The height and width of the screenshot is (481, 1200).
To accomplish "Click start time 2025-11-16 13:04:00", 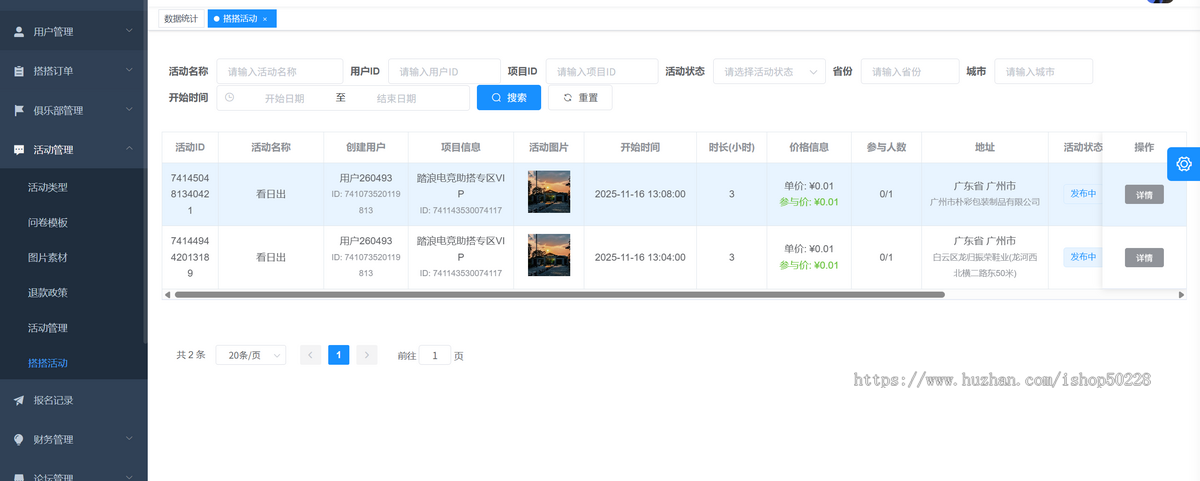I will (640, 257).
